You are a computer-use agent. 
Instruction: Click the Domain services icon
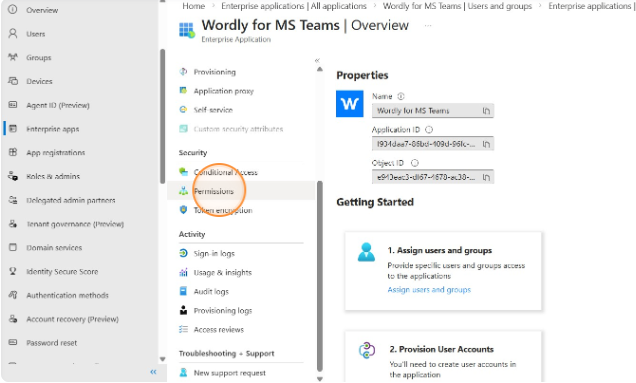(x=13, y=247)
